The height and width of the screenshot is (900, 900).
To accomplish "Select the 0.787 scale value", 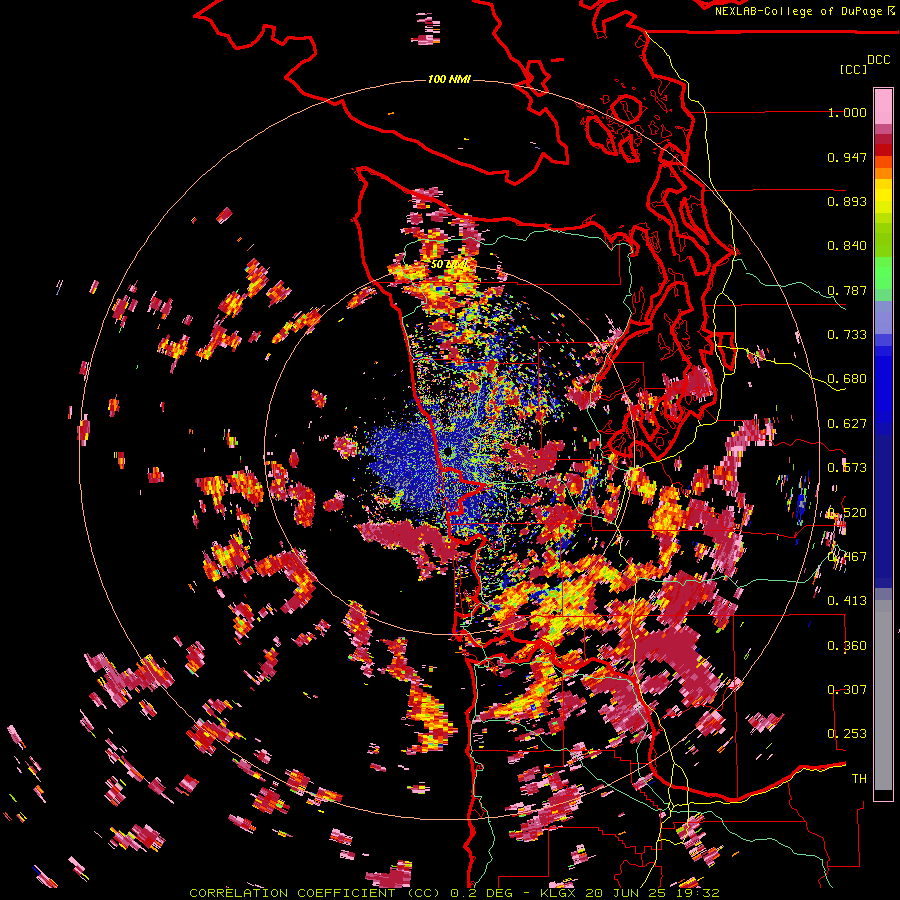I will pyautogui.click(x=847, y=290).
